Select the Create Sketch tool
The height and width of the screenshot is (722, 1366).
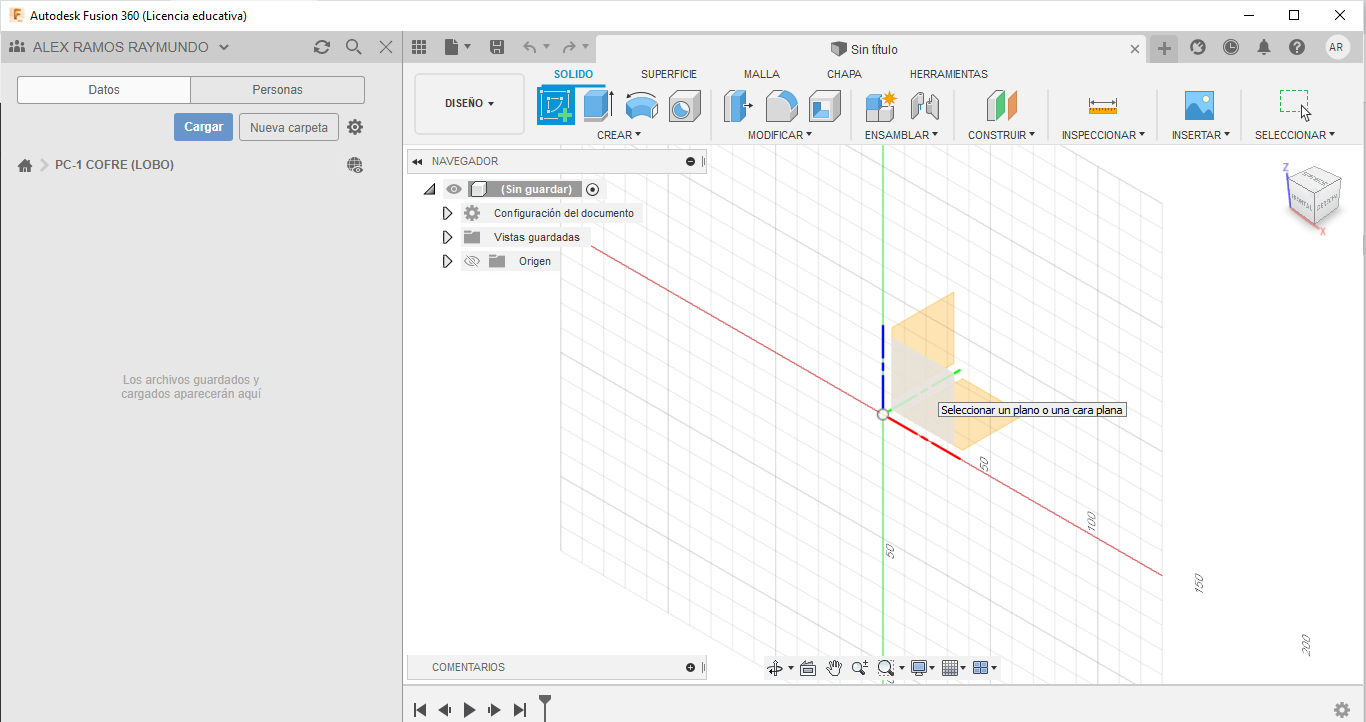[556, 105]
